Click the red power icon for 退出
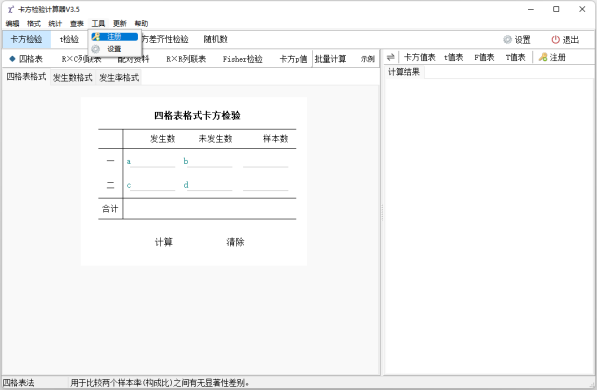 click(555, 39)
